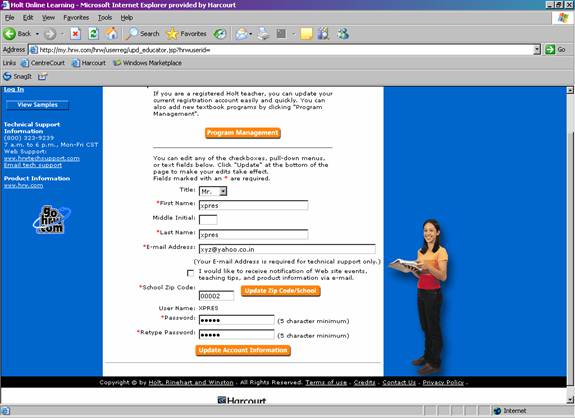Click the Mail envelope icon
This screenshot has width=575, height=418.
coord(242,34)
